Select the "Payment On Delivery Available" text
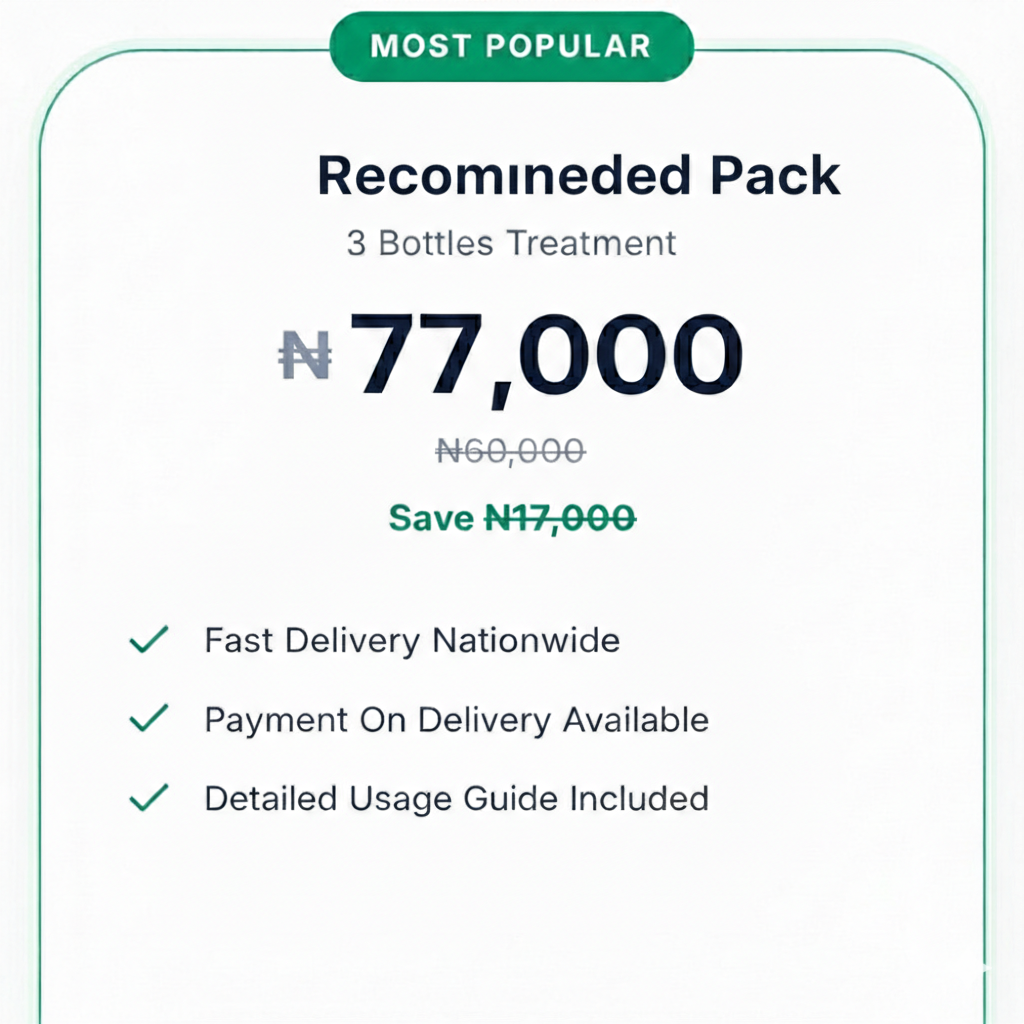 pyautogui.click(x=456, y=720)
